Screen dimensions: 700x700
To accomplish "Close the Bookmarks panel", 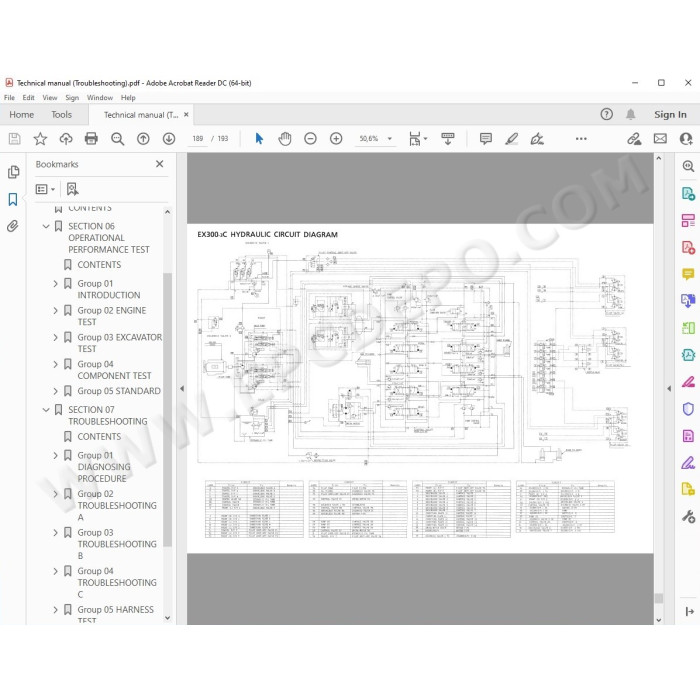I will [159, 164].
